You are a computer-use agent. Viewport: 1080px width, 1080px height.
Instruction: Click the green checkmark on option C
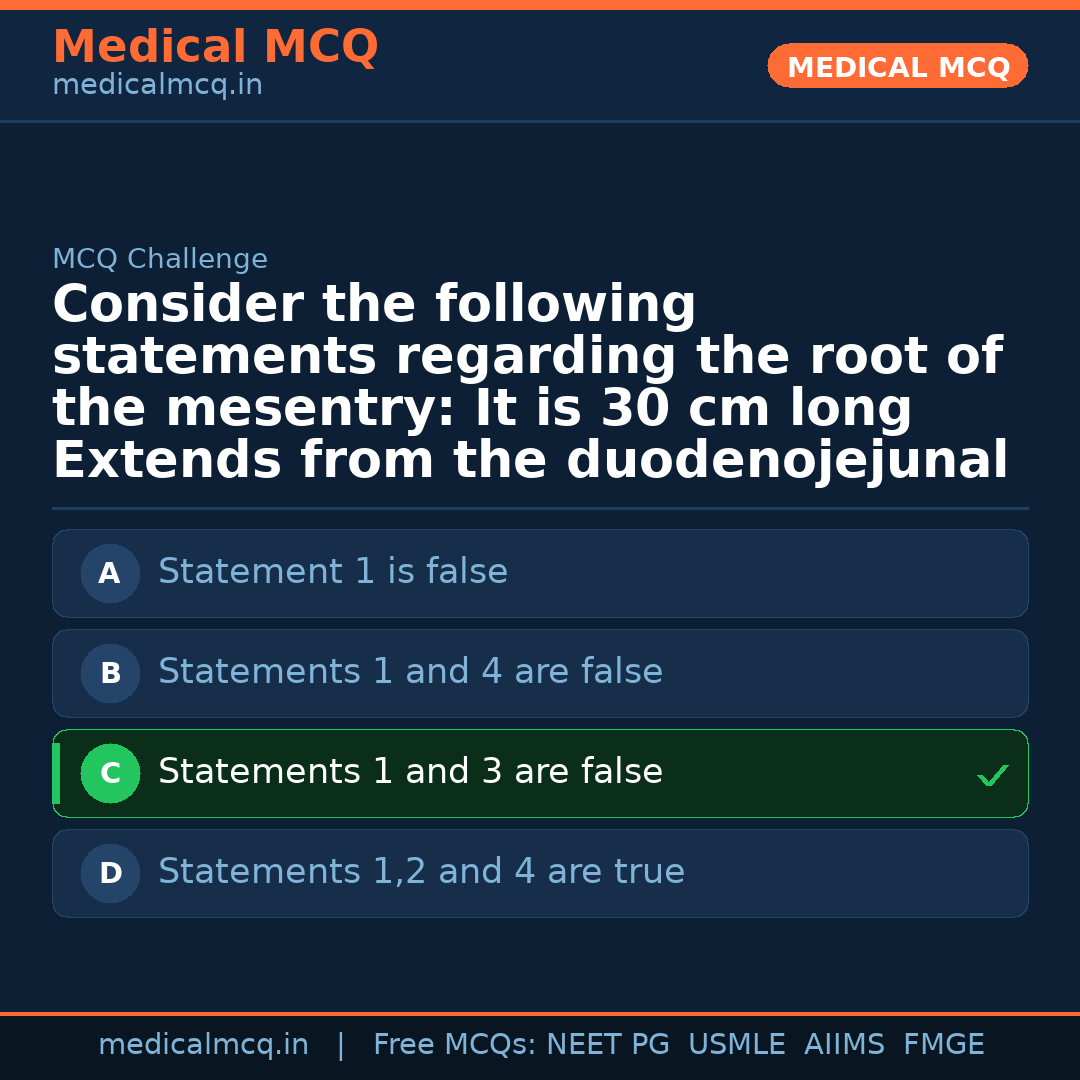[992, 774]
